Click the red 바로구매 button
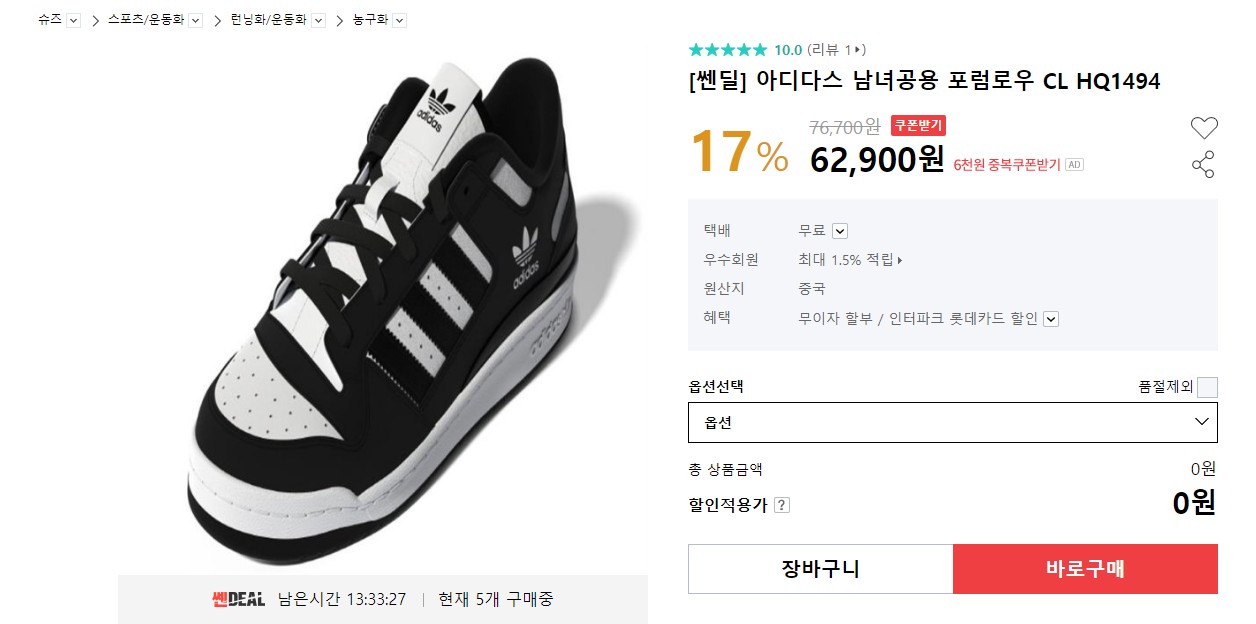 (x=1085, y=569)
